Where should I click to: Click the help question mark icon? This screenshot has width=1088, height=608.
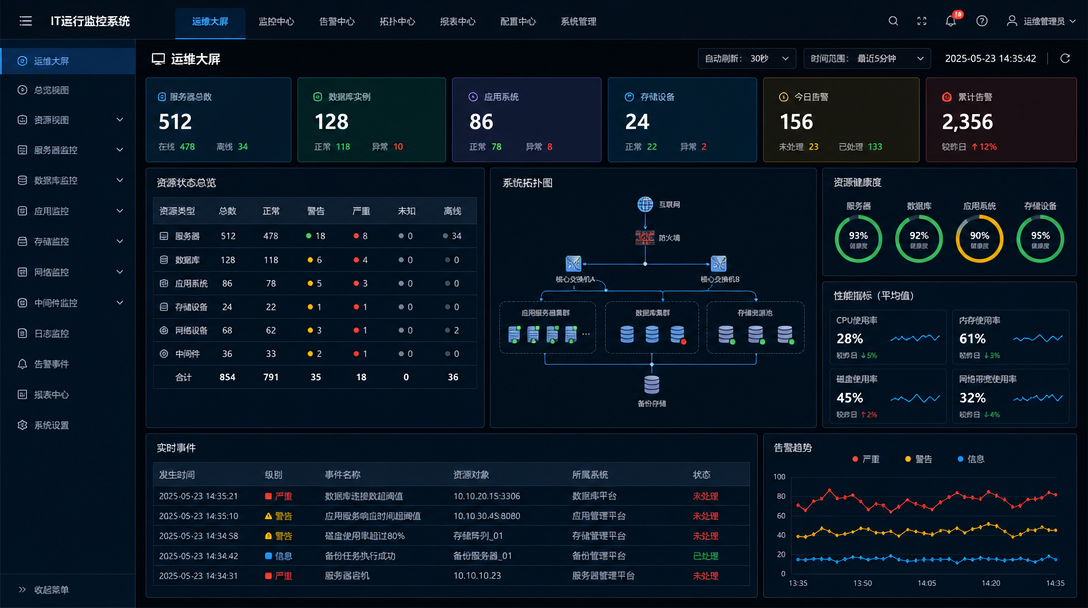982,21
